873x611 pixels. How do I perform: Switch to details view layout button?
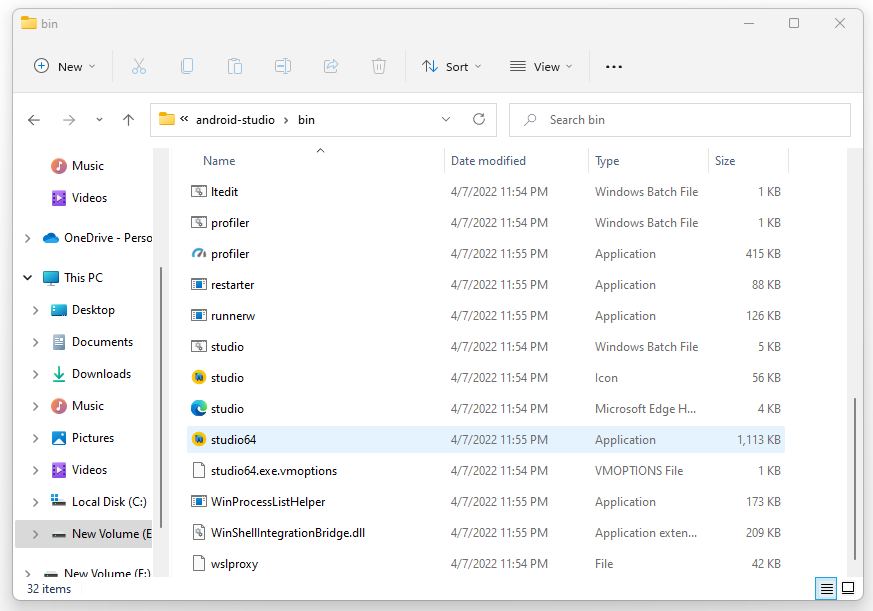[826, 588]
